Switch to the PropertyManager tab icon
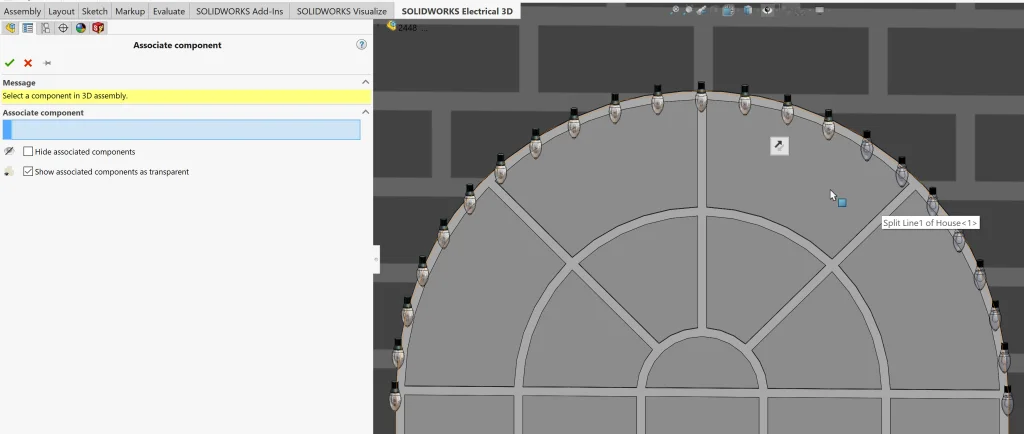1024x434 pixels. (28, 28)
